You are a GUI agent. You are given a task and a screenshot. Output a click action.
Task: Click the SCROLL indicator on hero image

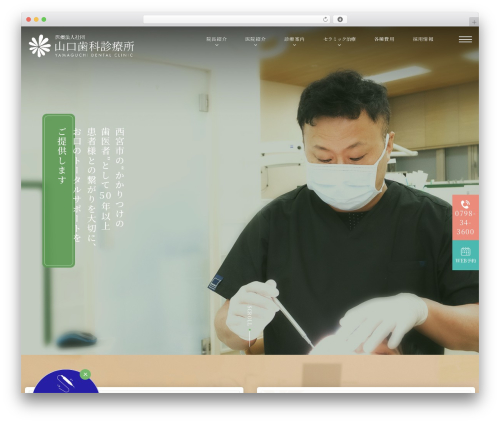[249, 325]
